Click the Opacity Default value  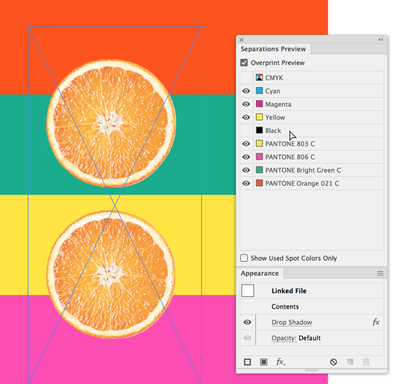coord(310,338)
